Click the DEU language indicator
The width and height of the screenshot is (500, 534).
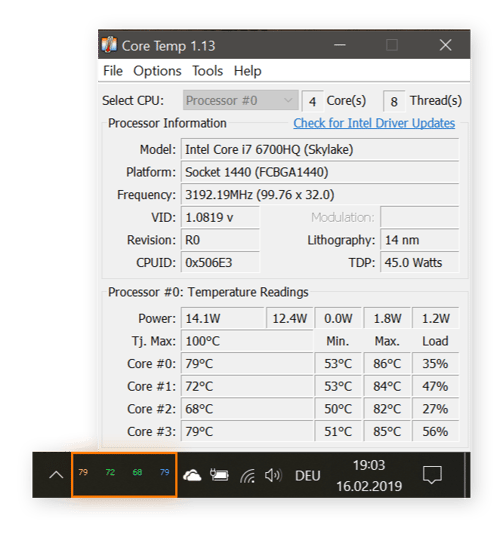[x=308, y=476]
